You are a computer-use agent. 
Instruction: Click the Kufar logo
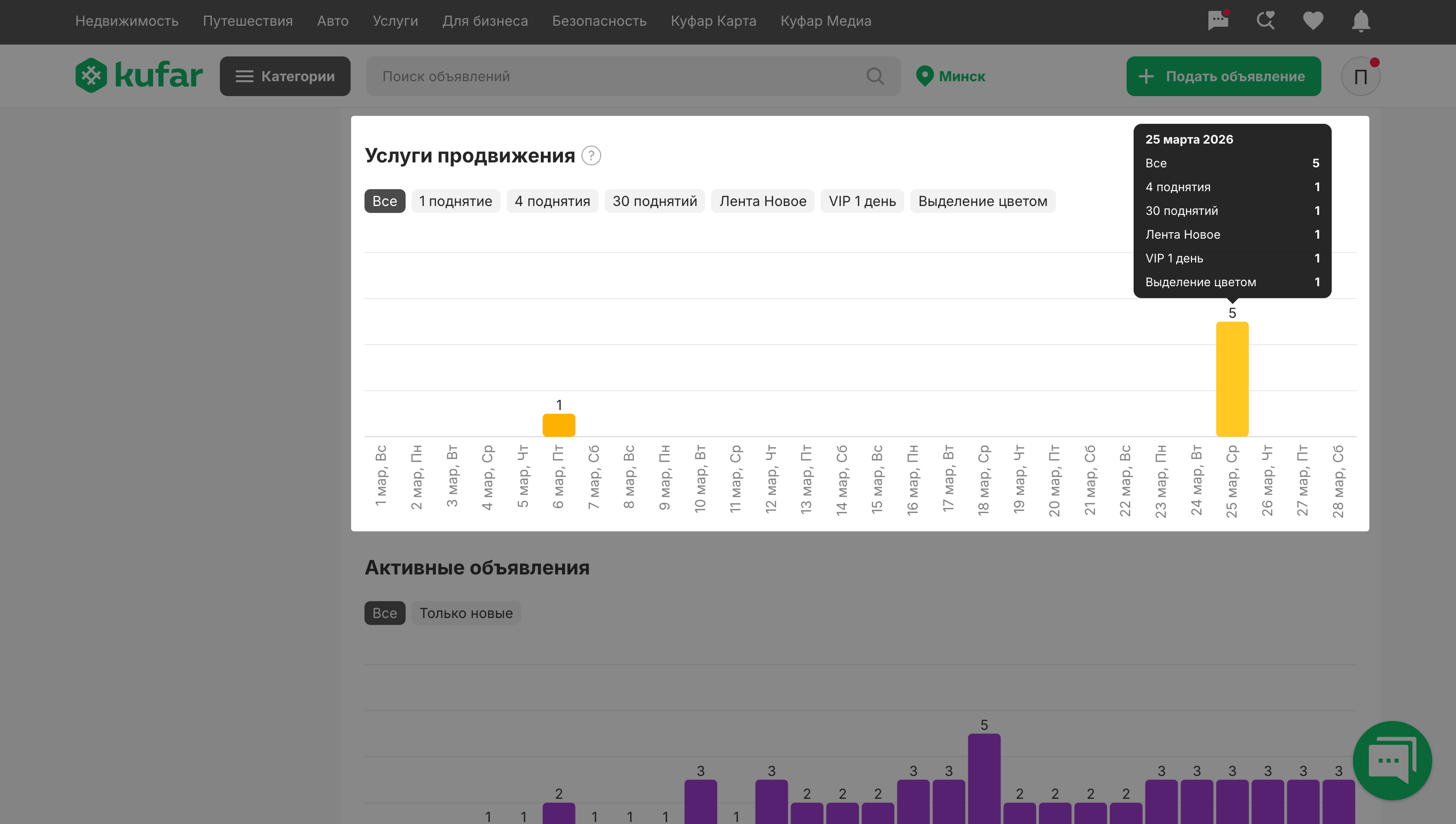(139, 76)
